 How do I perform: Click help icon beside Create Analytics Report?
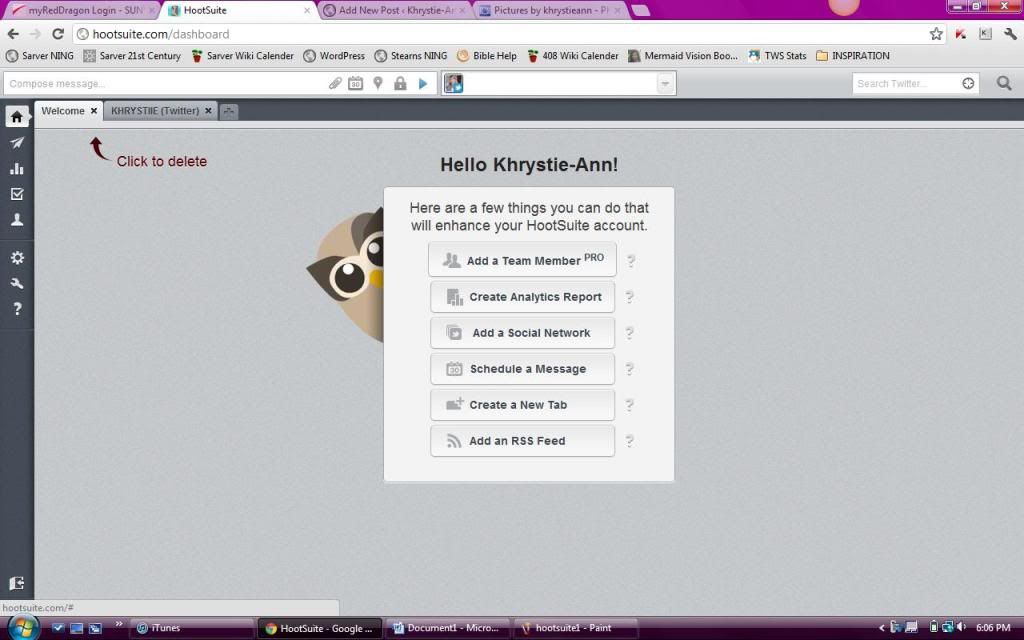630,297
